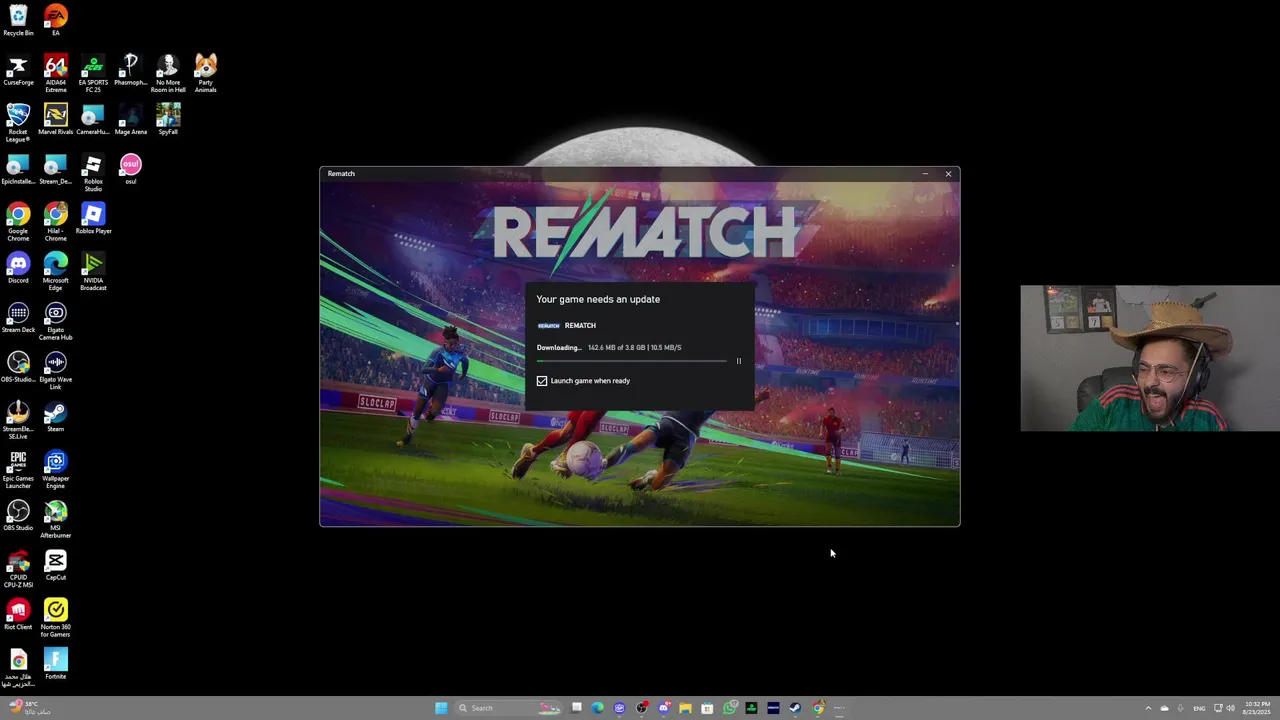
Task: Select the Google Chrome desktop icon
Action: point(18,222)
